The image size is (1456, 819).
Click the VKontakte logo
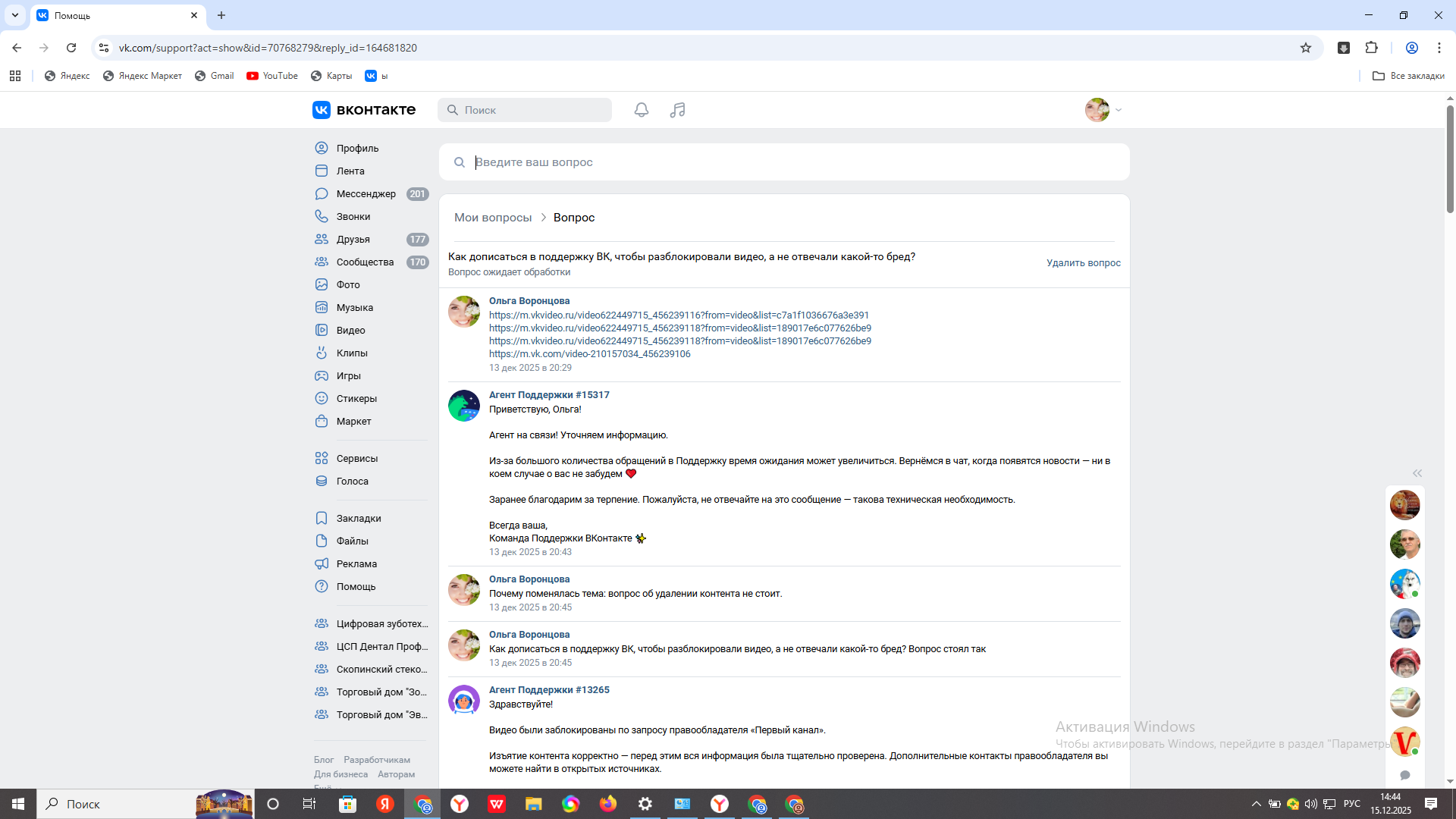click(364, 110)
